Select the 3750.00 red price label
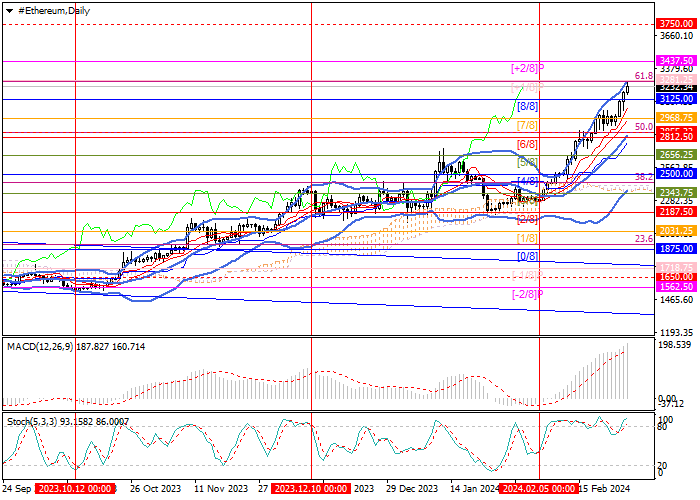The image size is (700, 500). 675,24
